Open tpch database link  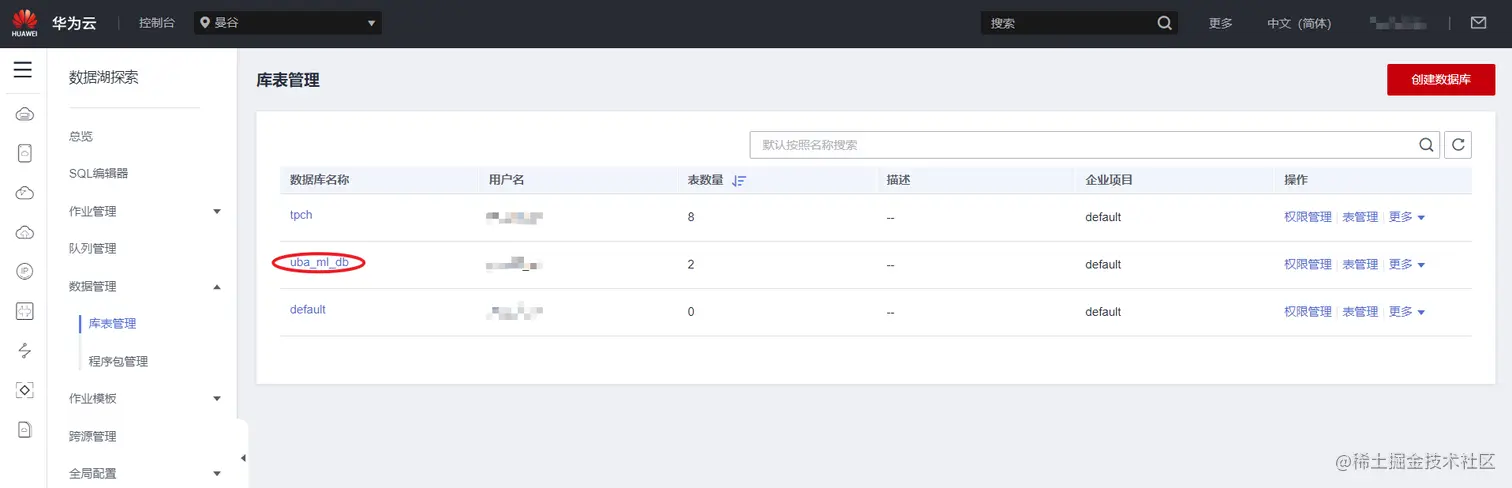pyautogui.click(x=301, y=216)
